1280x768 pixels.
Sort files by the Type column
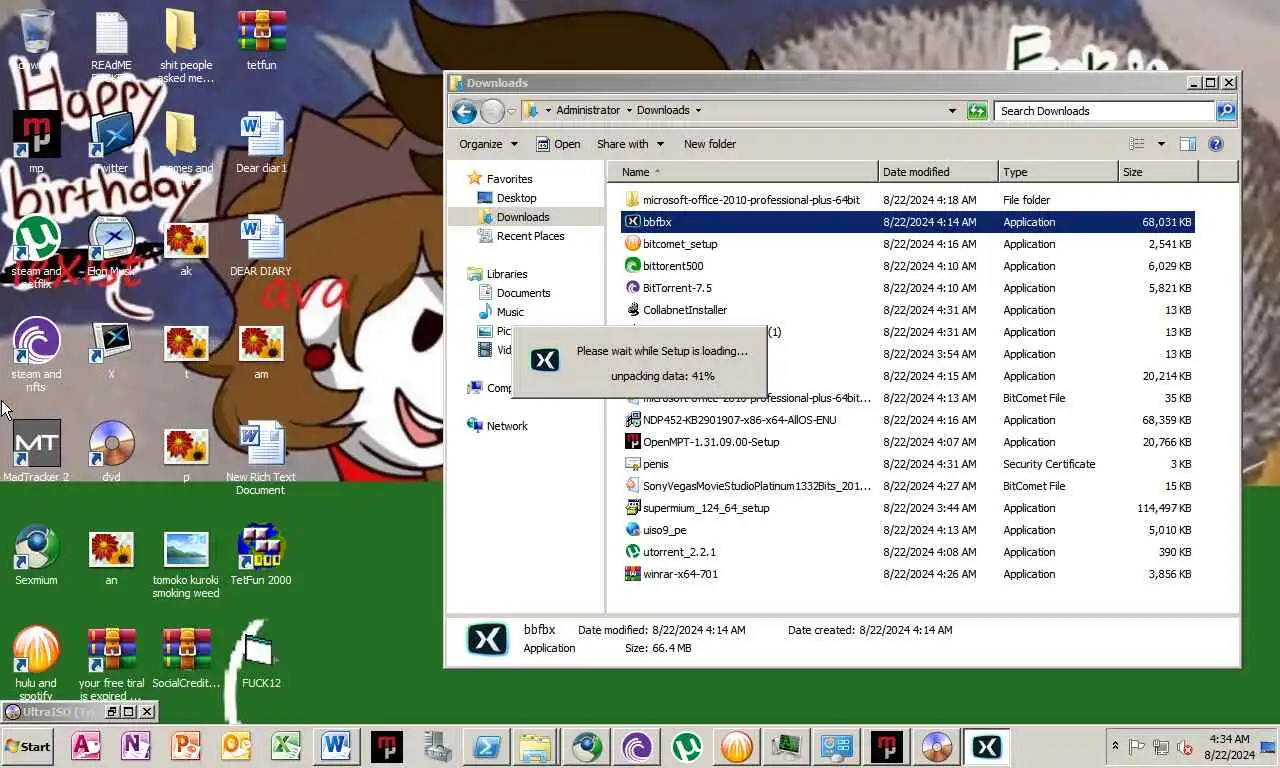coord(1058,172)
